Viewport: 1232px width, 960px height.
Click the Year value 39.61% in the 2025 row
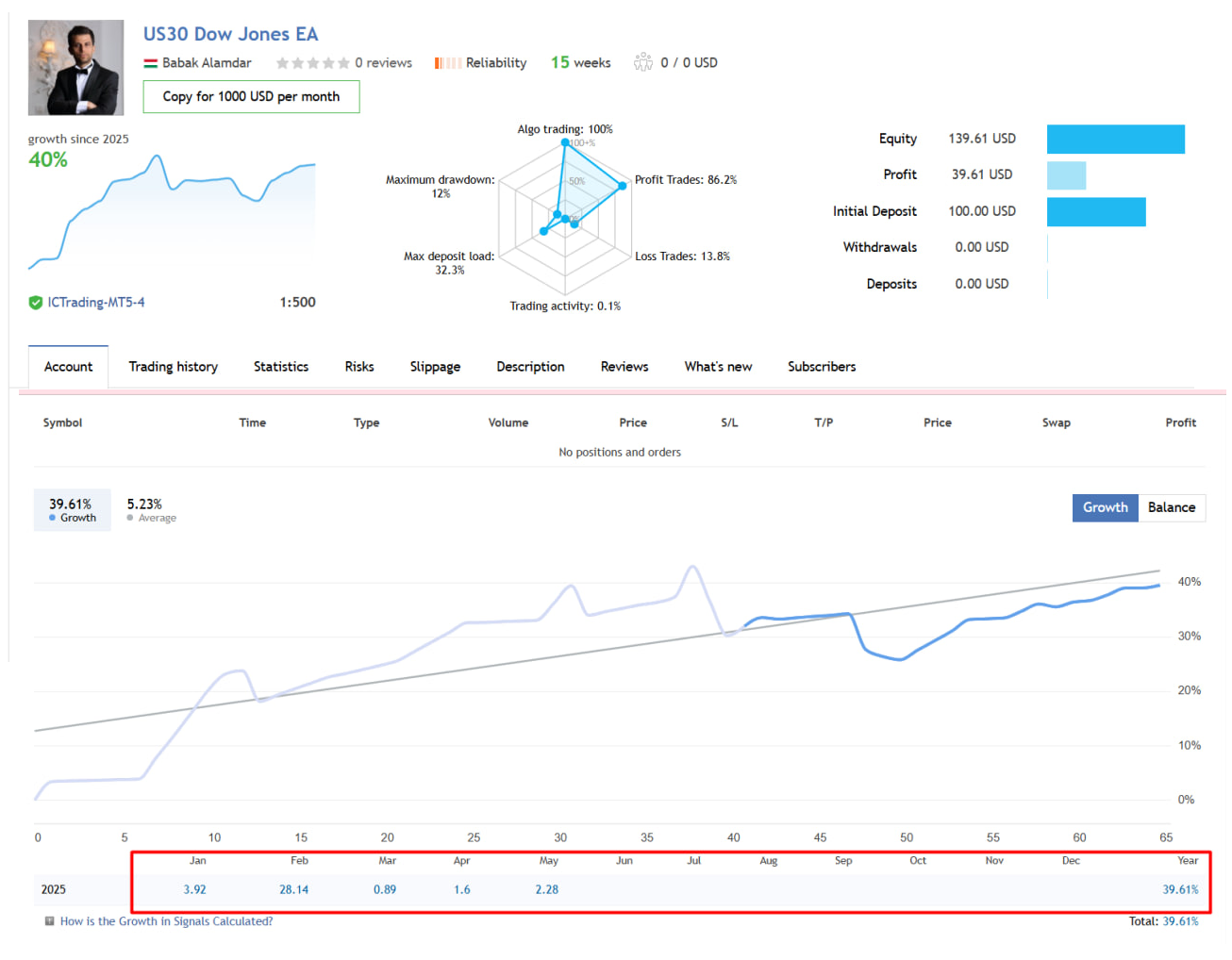1180,889
